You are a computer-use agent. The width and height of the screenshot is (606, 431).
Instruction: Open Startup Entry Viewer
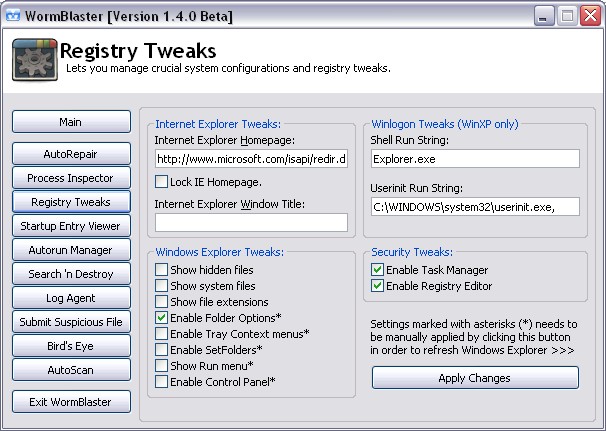click(x=71, y=226)
